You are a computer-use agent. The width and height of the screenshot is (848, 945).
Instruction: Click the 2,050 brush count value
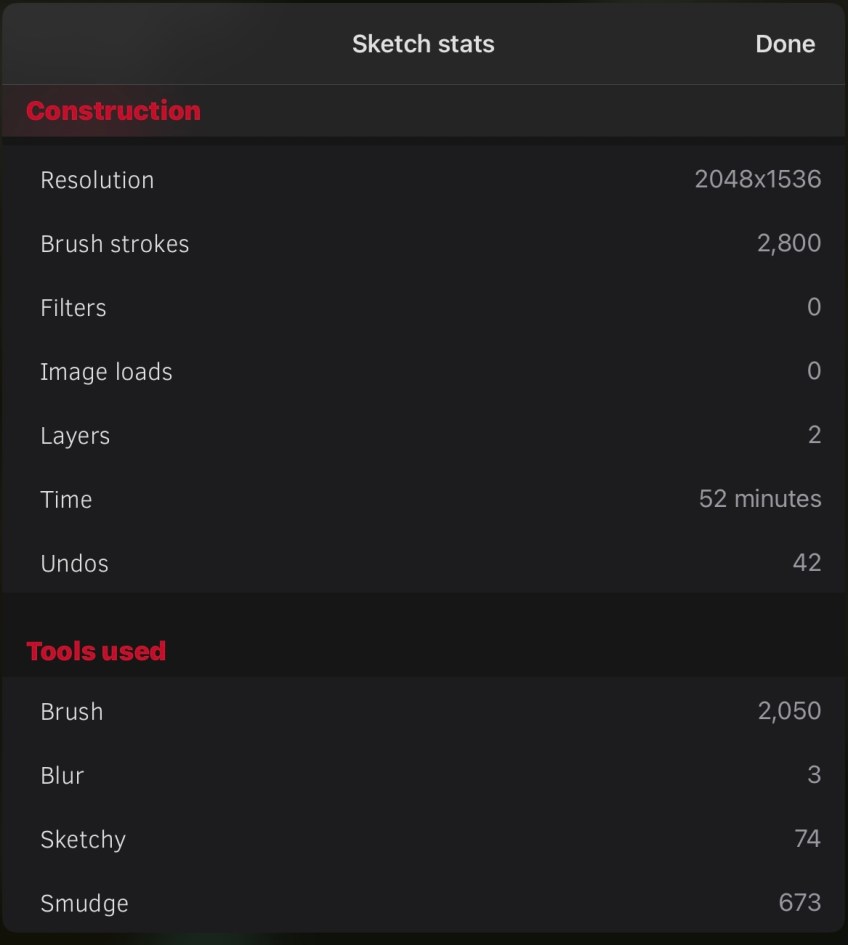[789, 711]
